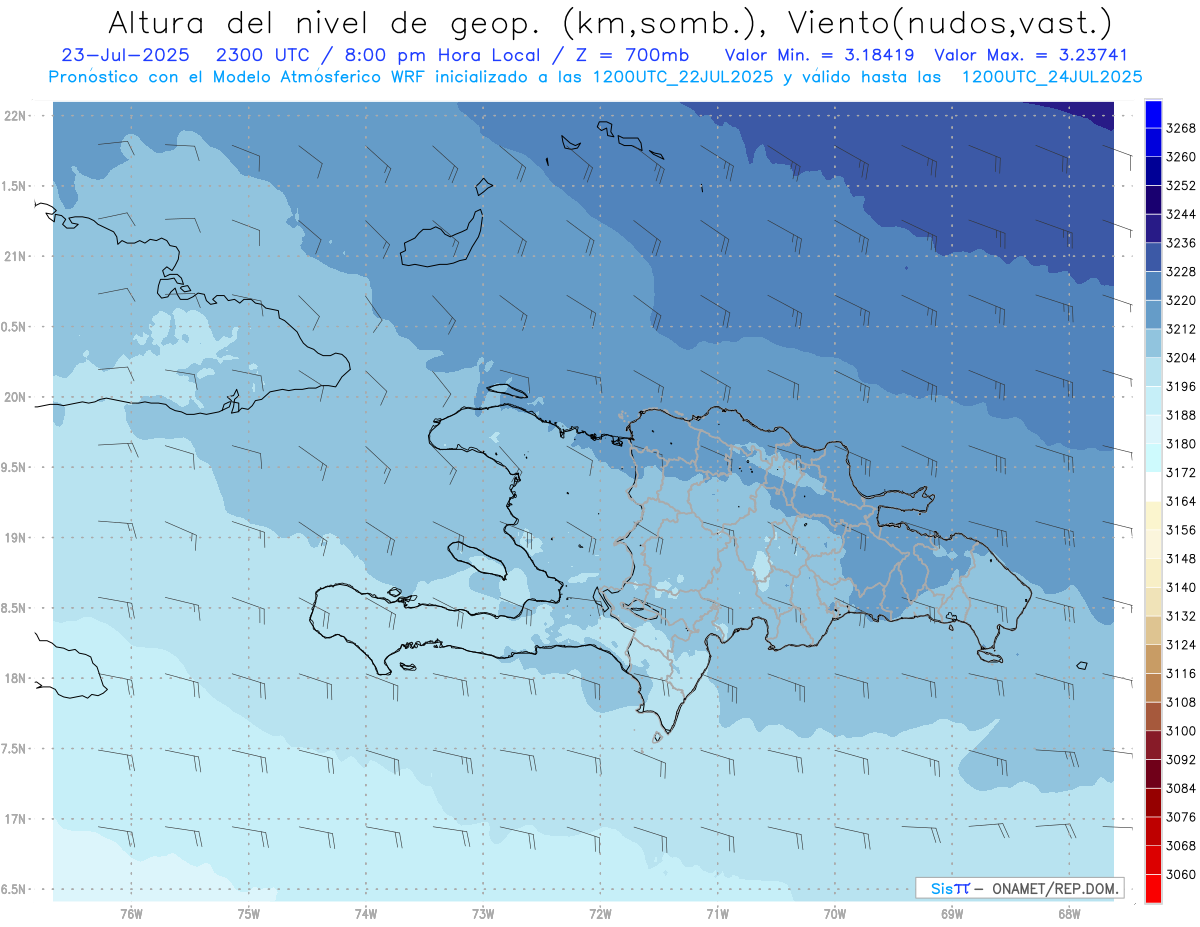
Task: Click the 3268 legend value
Action: pyautogui.click(x=1181, y=129)
